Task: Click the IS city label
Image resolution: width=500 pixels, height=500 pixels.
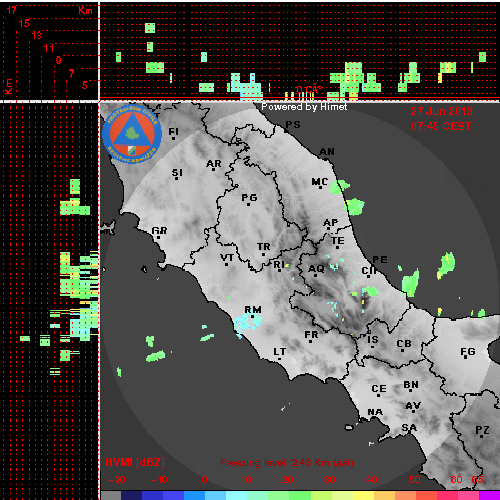Action: tap(373, 339)
